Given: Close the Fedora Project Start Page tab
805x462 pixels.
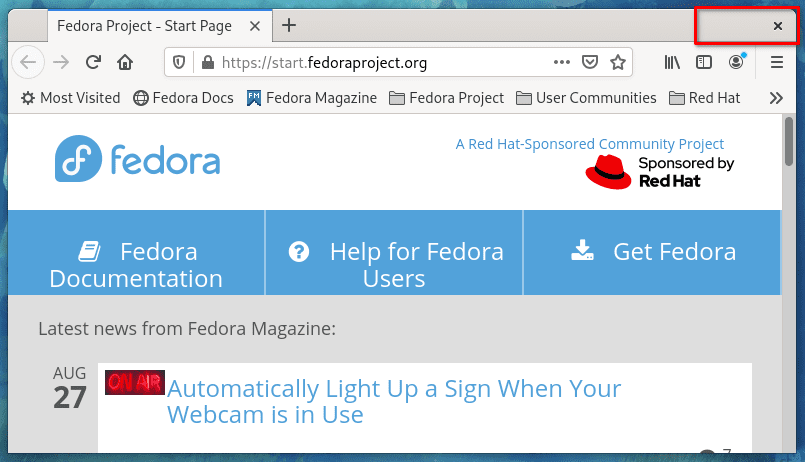Looking at the screenshot, I should (x=255, y=26).
